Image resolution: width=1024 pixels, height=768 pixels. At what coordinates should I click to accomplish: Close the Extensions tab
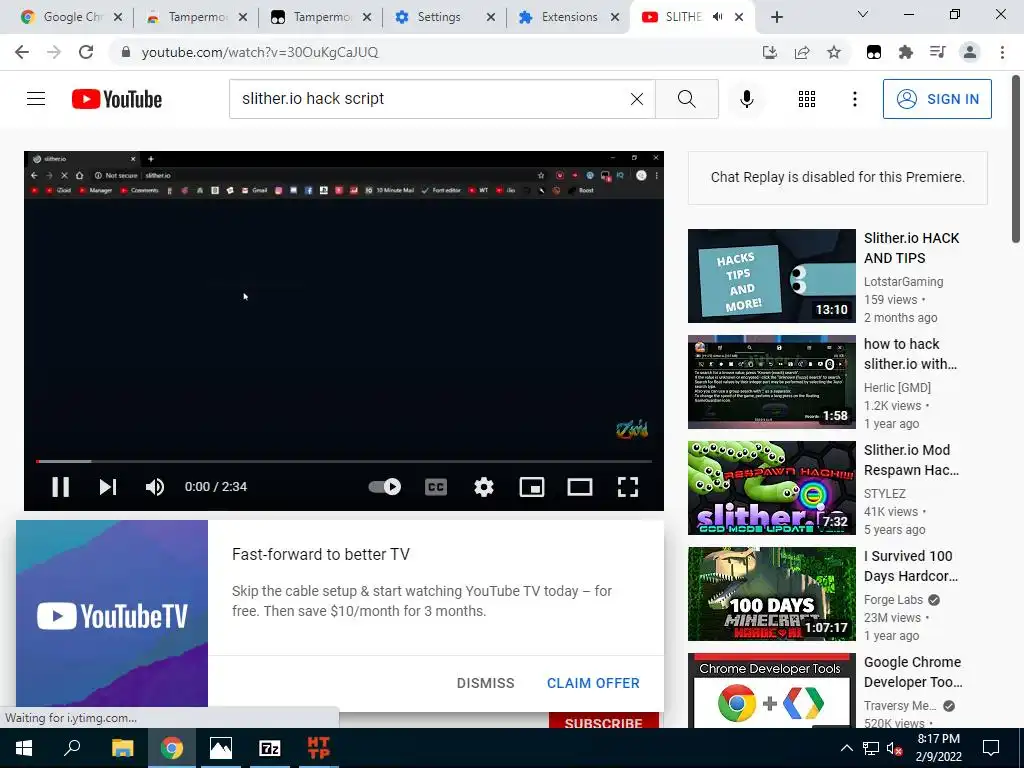click(x=615, y=17)
